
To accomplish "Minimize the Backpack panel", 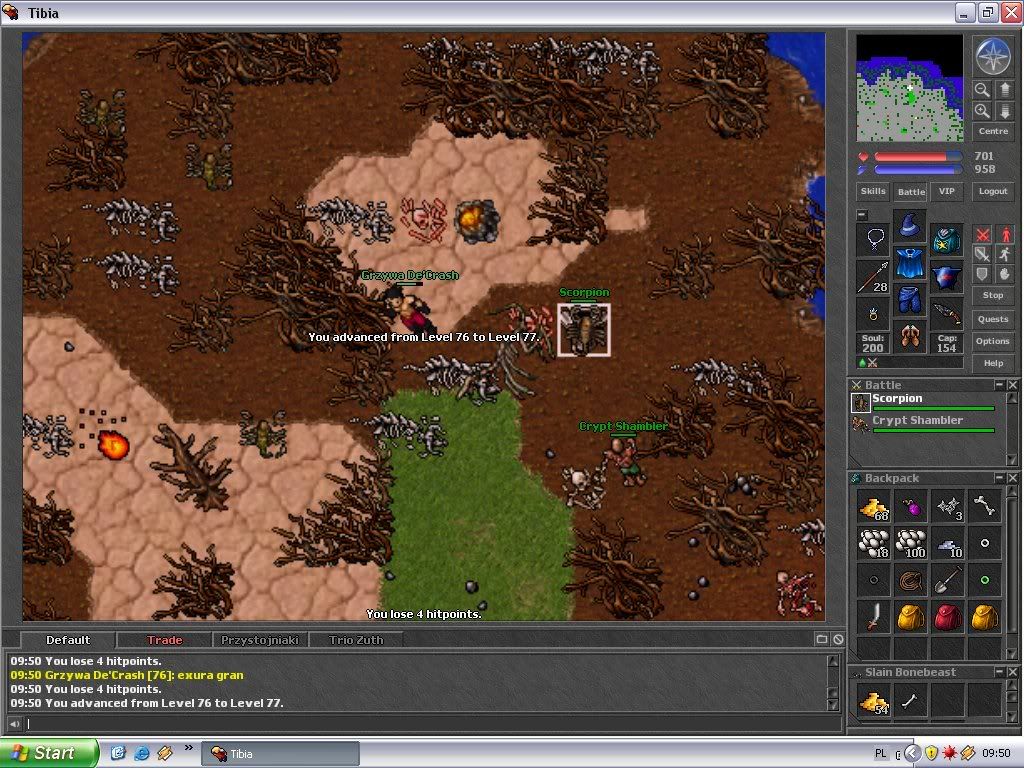I will tap(999, 478).
